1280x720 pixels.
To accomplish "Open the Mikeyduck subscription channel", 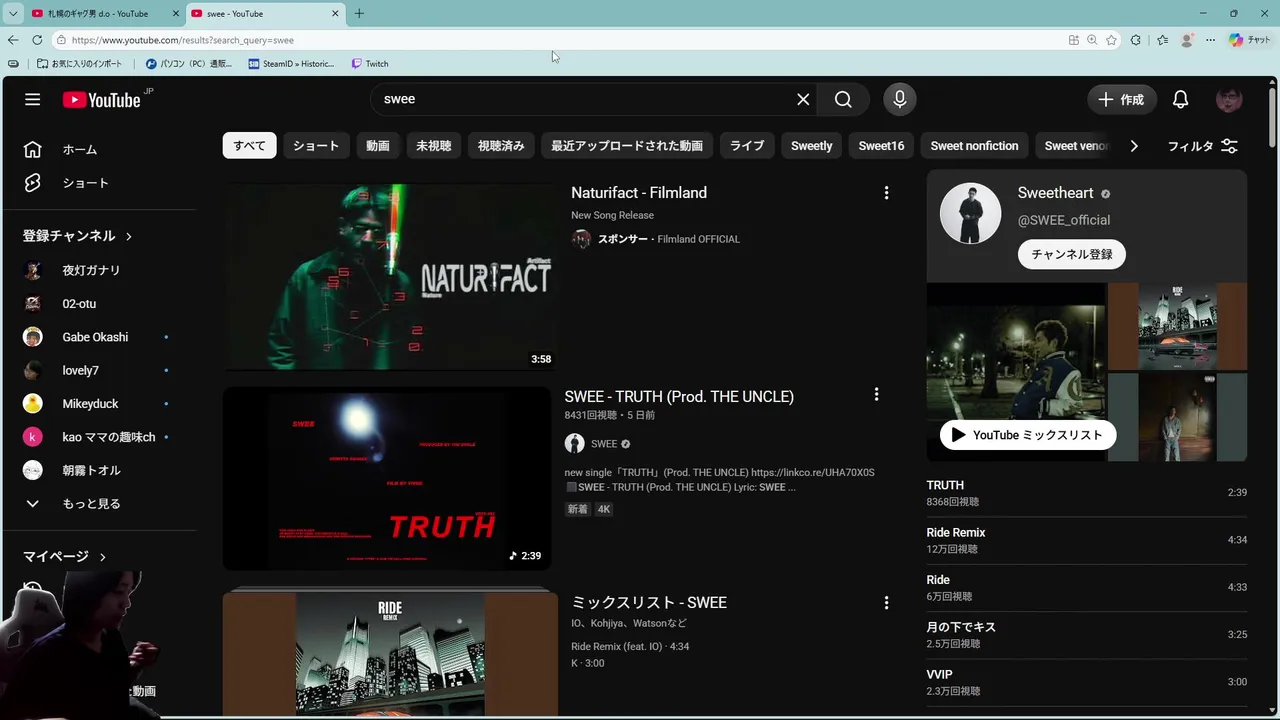I will tap(100, 404).
